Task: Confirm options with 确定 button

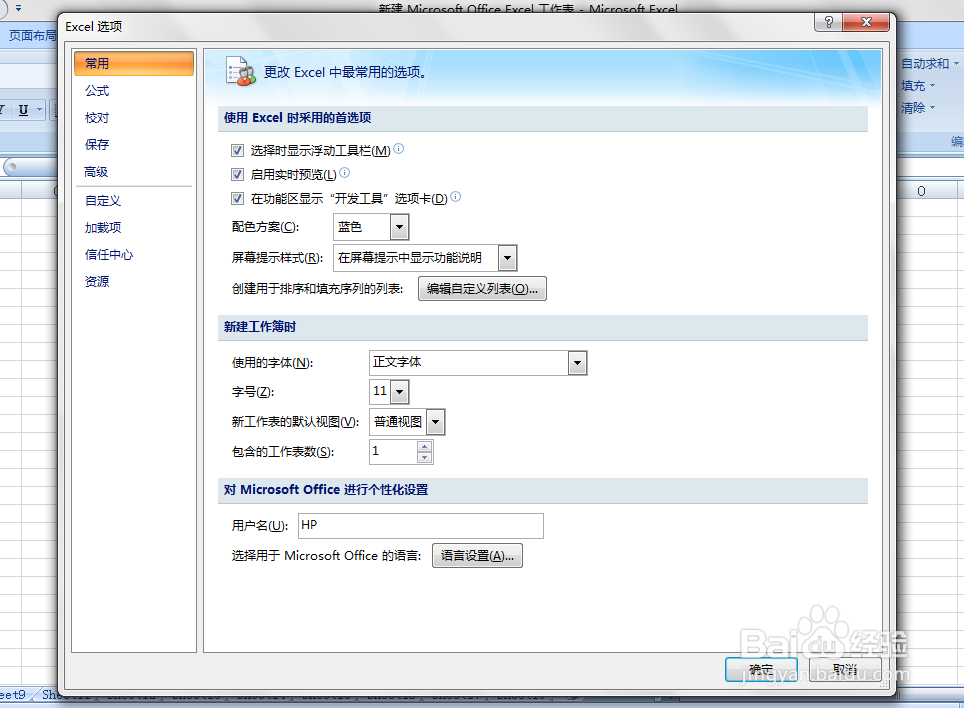Action: point(761,669)
